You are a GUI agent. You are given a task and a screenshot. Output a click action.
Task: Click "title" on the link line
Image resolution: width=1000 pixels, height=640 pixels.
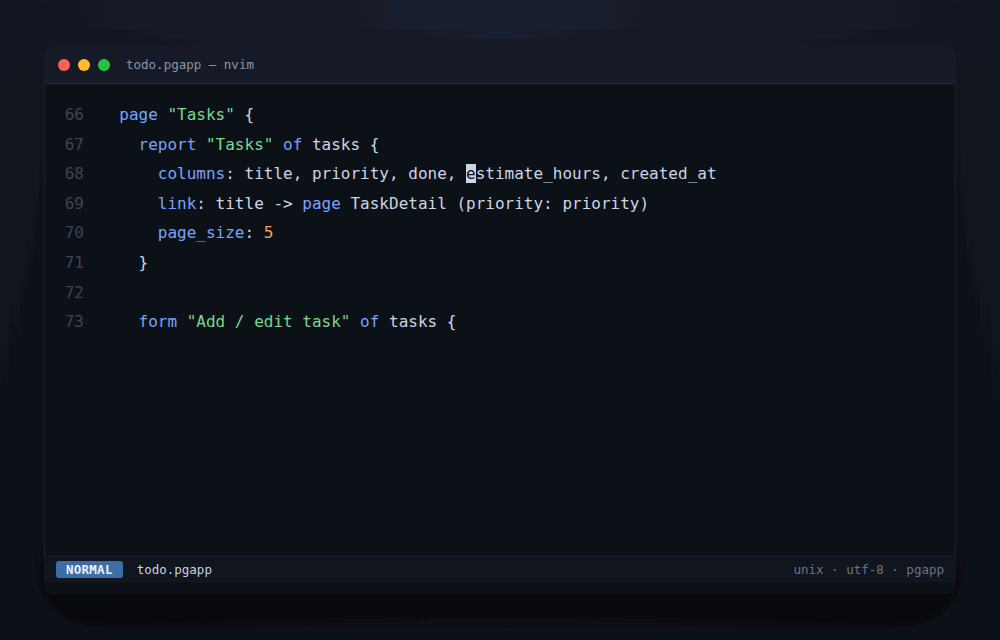239,203
